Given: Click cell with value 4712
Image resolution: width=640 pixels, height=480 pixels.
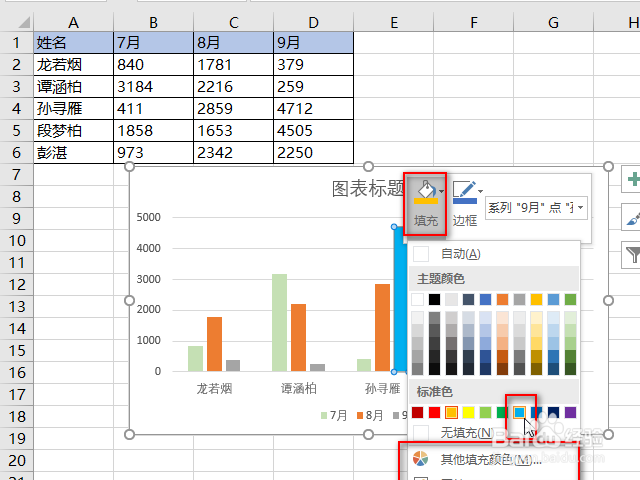Looking at the screenshot, I should (313, 109).
